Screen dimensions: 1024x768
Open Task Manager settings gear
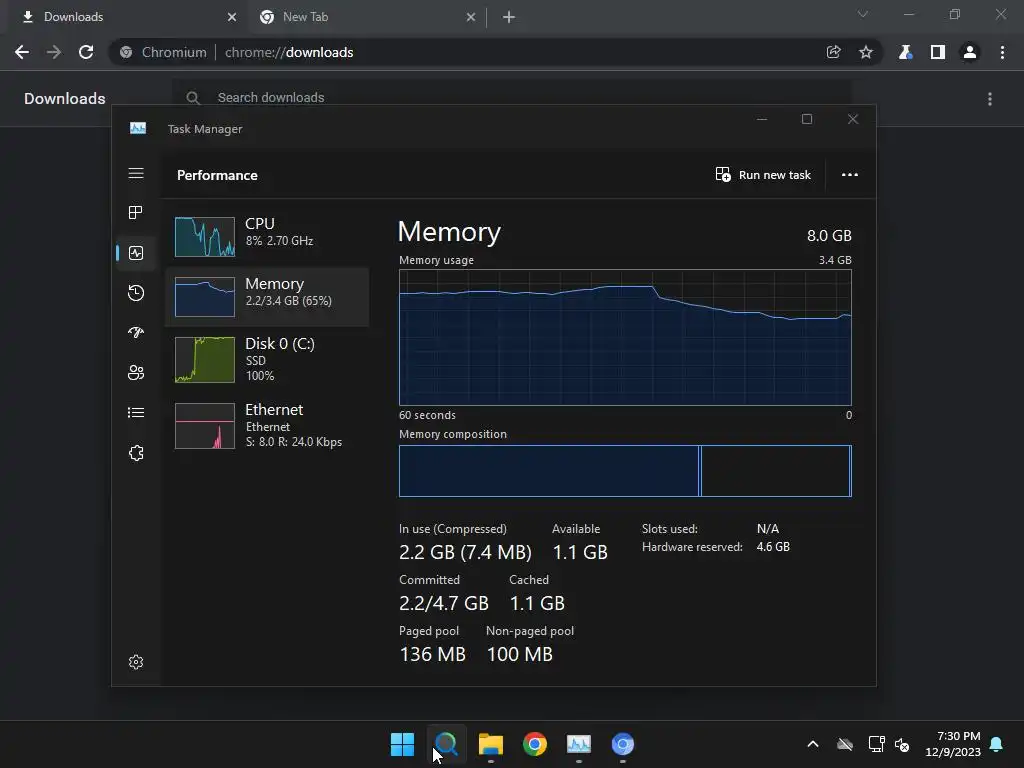(x=136, y=662)
